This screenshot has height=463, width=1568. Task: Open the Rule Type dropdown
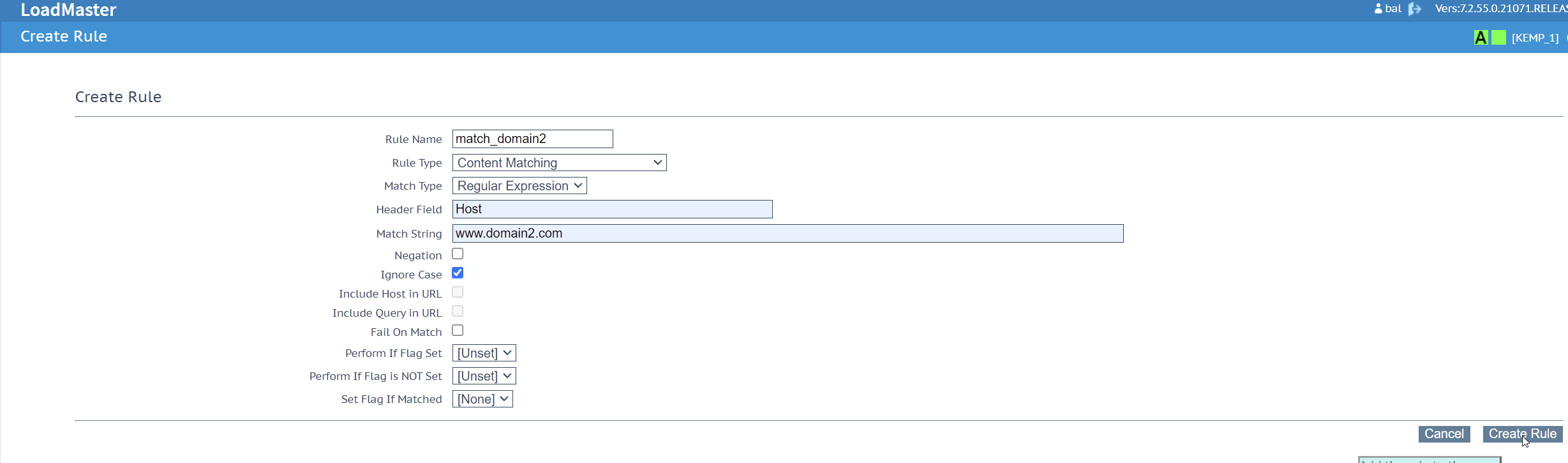tap(560, 163)
